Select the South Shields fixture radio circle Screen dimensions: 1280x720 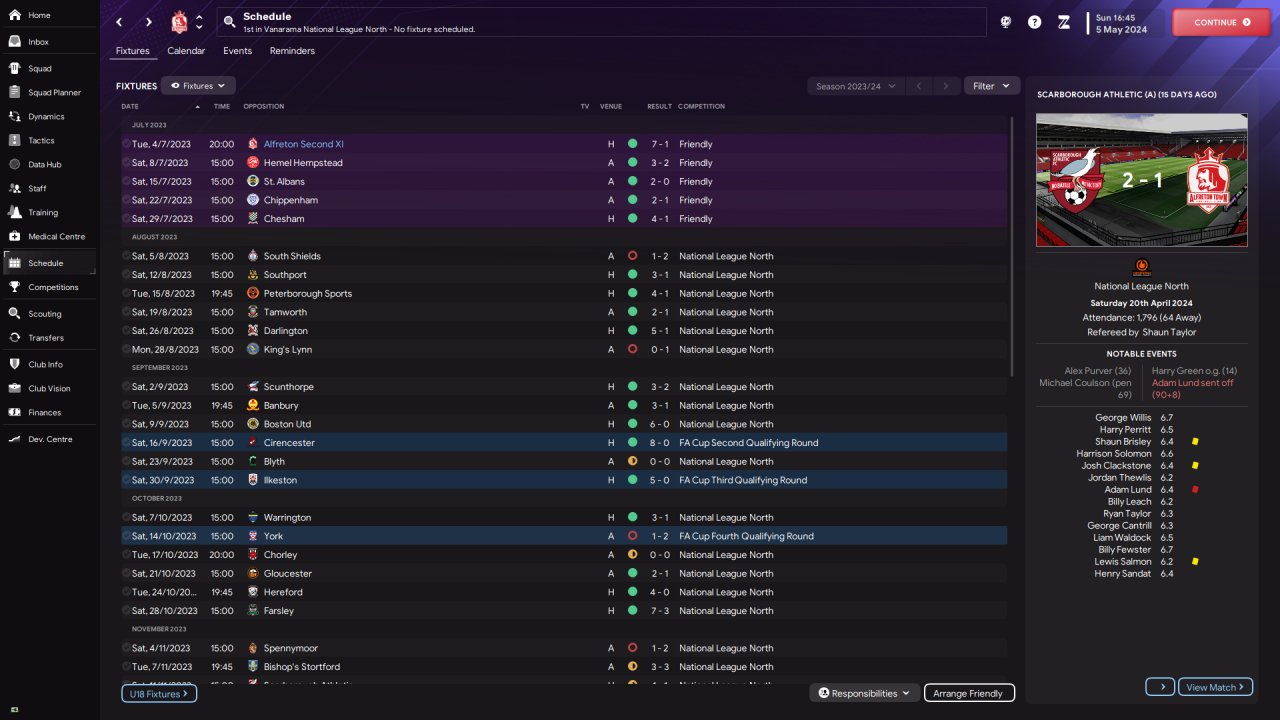click(x=126, y=256)
